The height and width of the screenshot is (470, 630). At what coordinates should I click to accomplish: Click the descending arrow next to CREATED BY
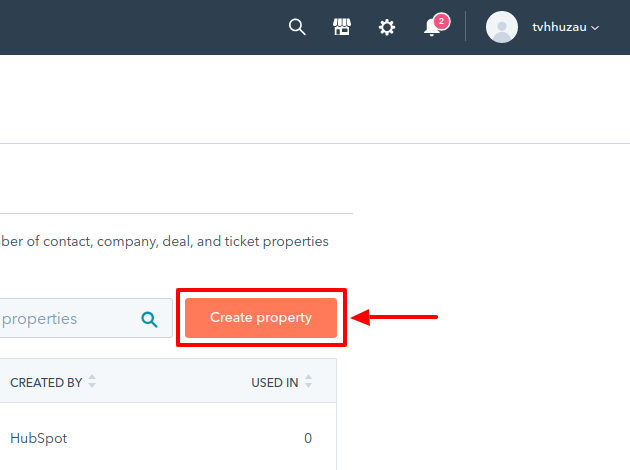(92, 385)
